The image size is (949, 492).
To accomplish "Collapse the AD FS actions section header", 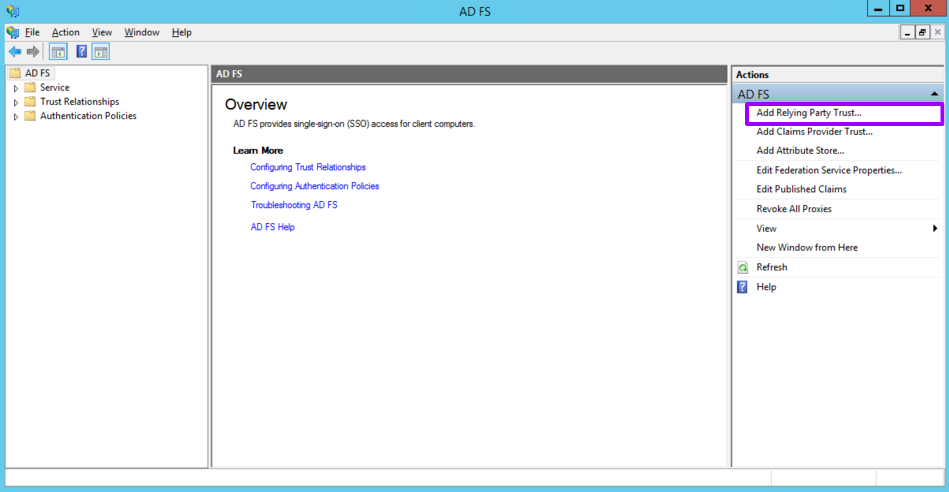I will (934, 94).
